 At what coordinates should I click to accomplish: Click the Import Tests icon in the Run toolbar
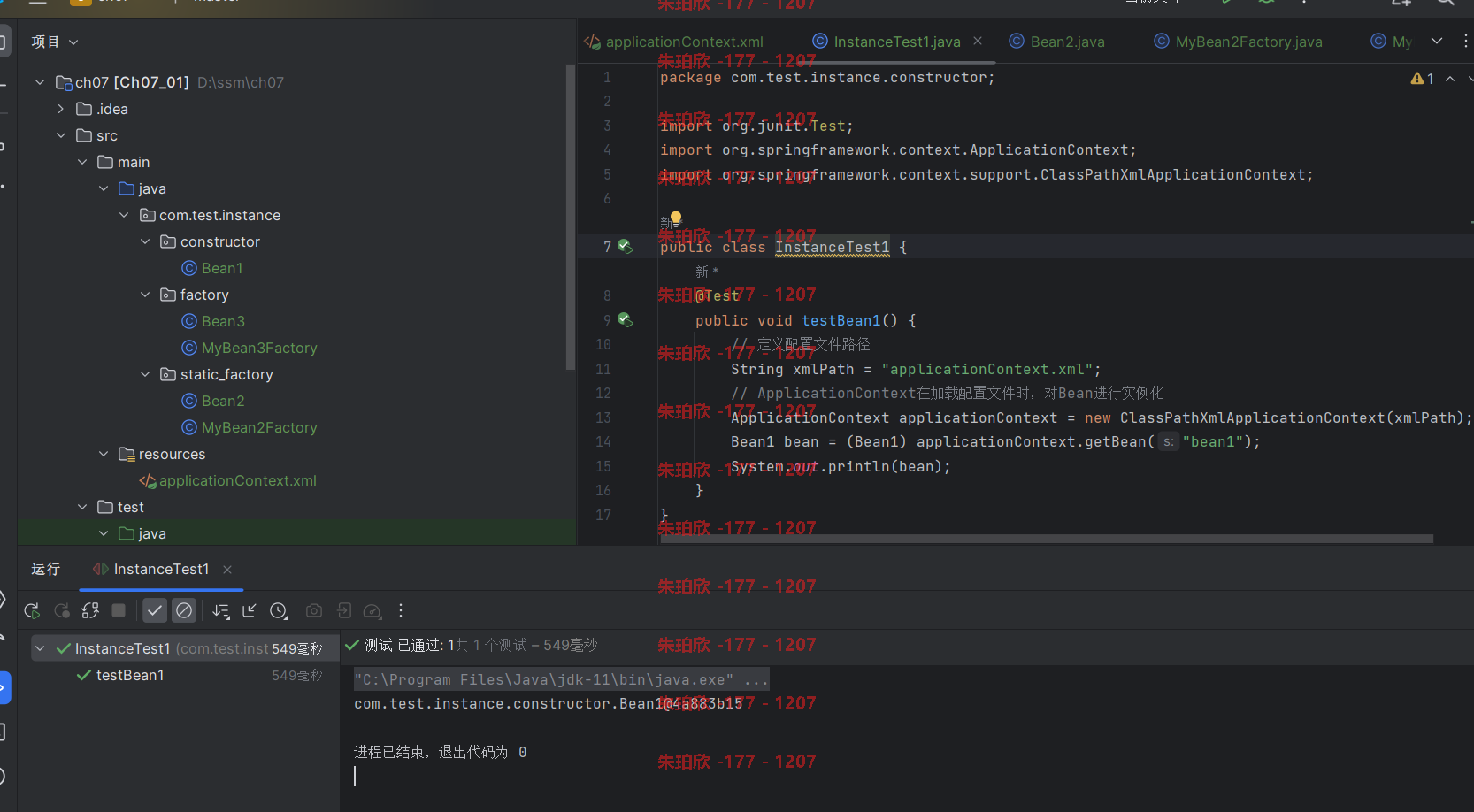click(344, 610)
